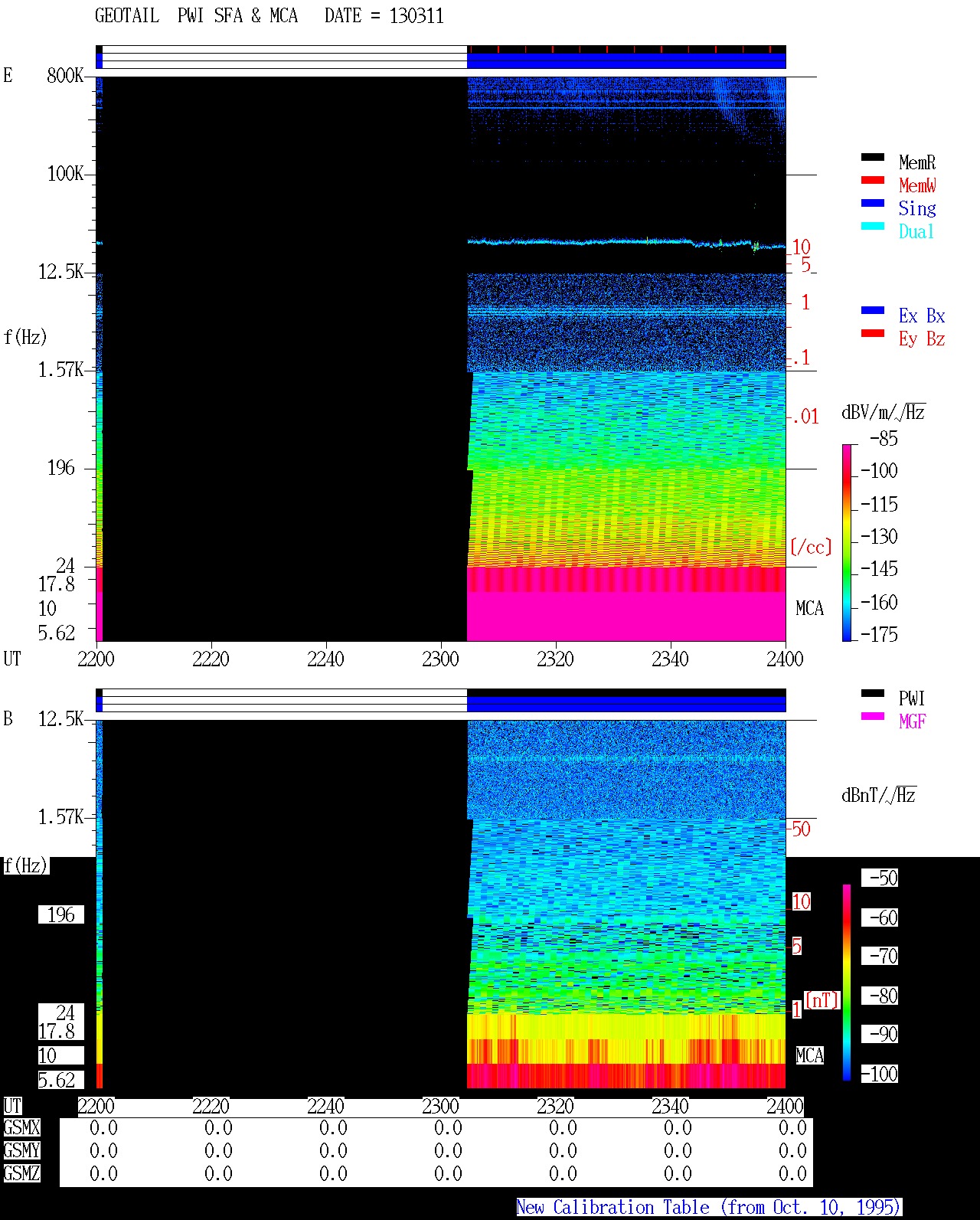Click the 'DATE = 130311' label
Viewport: 980px width, 1220px height.
pyautogui.click(x=384, y=16)
